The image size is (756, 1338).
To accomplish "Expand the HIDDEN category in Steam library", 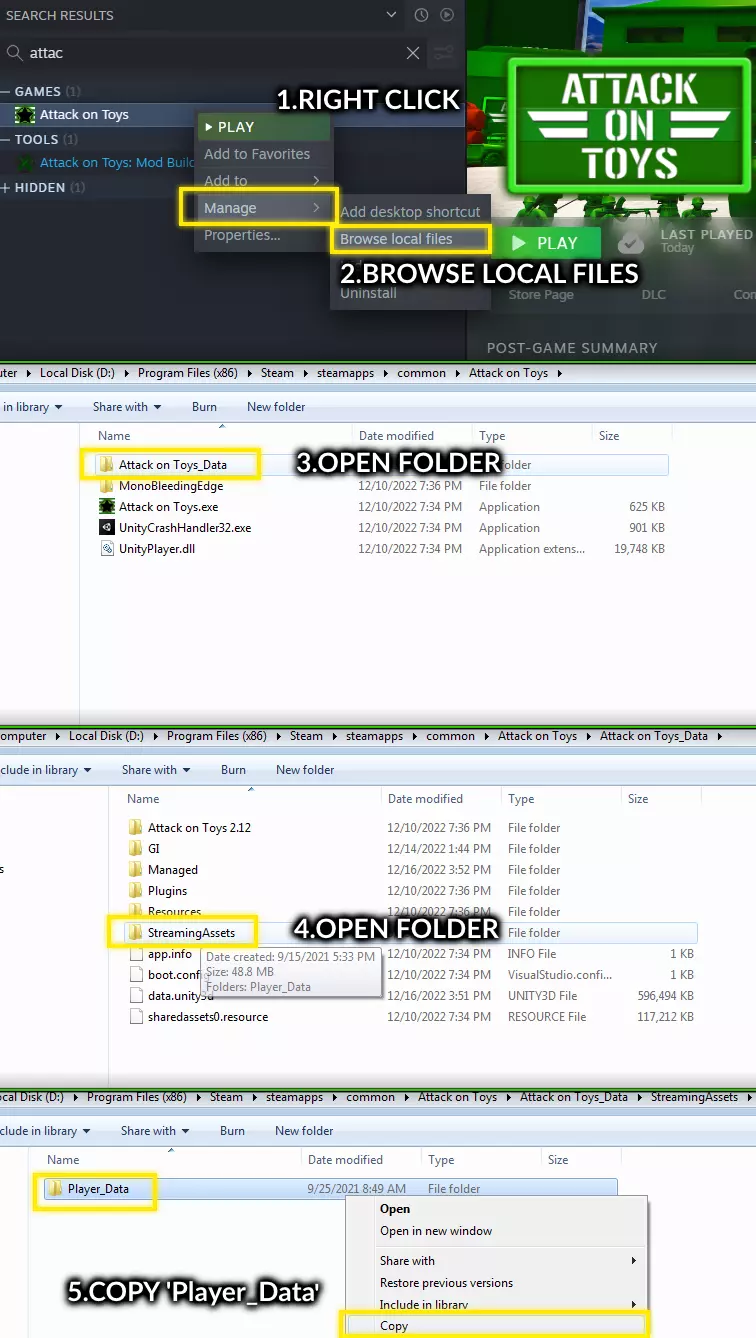I will click(x=5, y=187).
